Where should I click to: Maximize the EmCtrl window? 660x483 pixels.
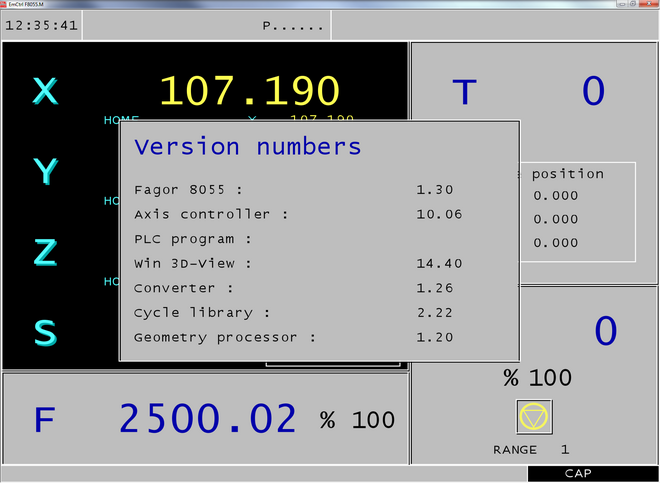point(632,4)
